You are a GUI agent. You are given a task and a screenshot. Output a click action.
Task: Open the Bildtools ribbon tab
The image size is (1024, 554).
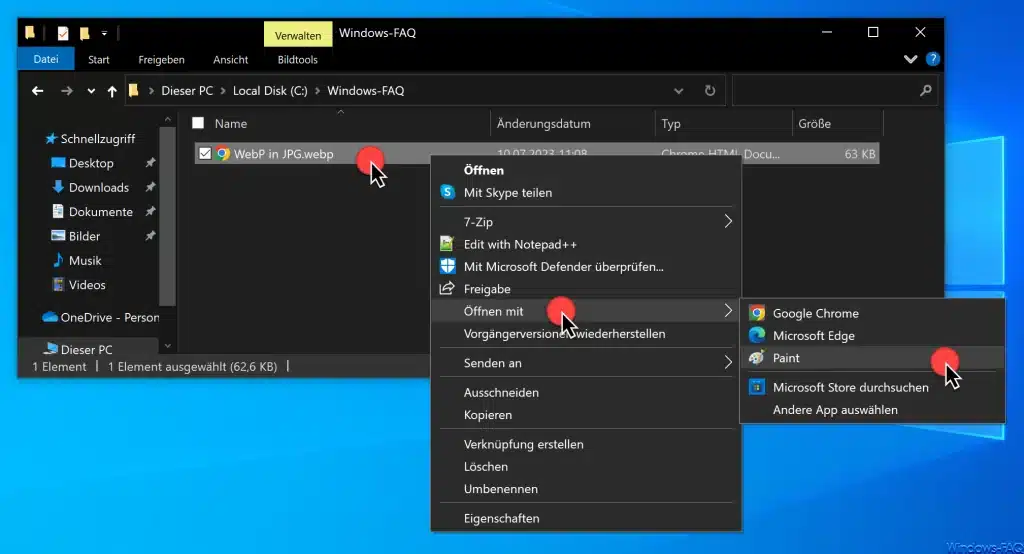(297, 59)
